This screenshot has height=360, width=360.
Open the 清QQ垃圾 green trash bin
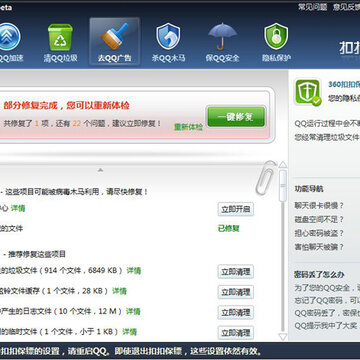pyautogui.click(x=60, y=37)
